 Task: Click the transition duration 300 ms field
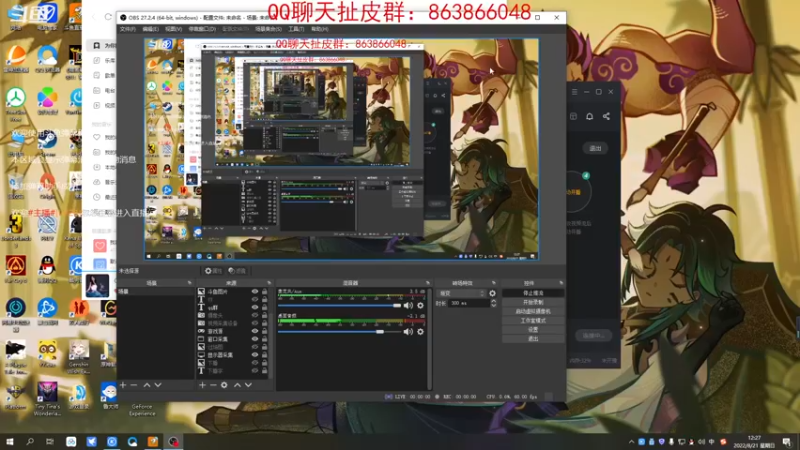click(468, 303)
